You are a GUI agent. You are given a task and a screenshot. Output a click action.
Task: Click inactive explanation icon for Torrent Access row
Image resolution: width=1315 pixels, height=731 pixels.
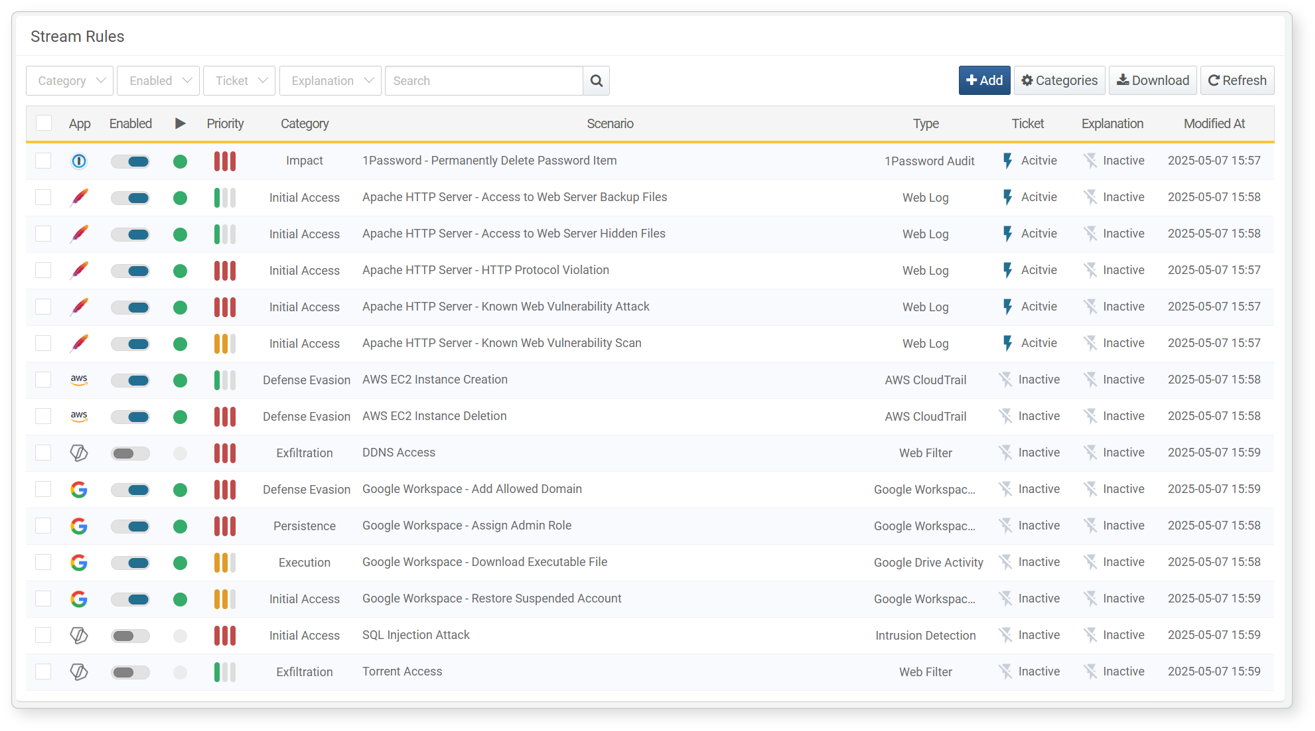pos(1090,672)
